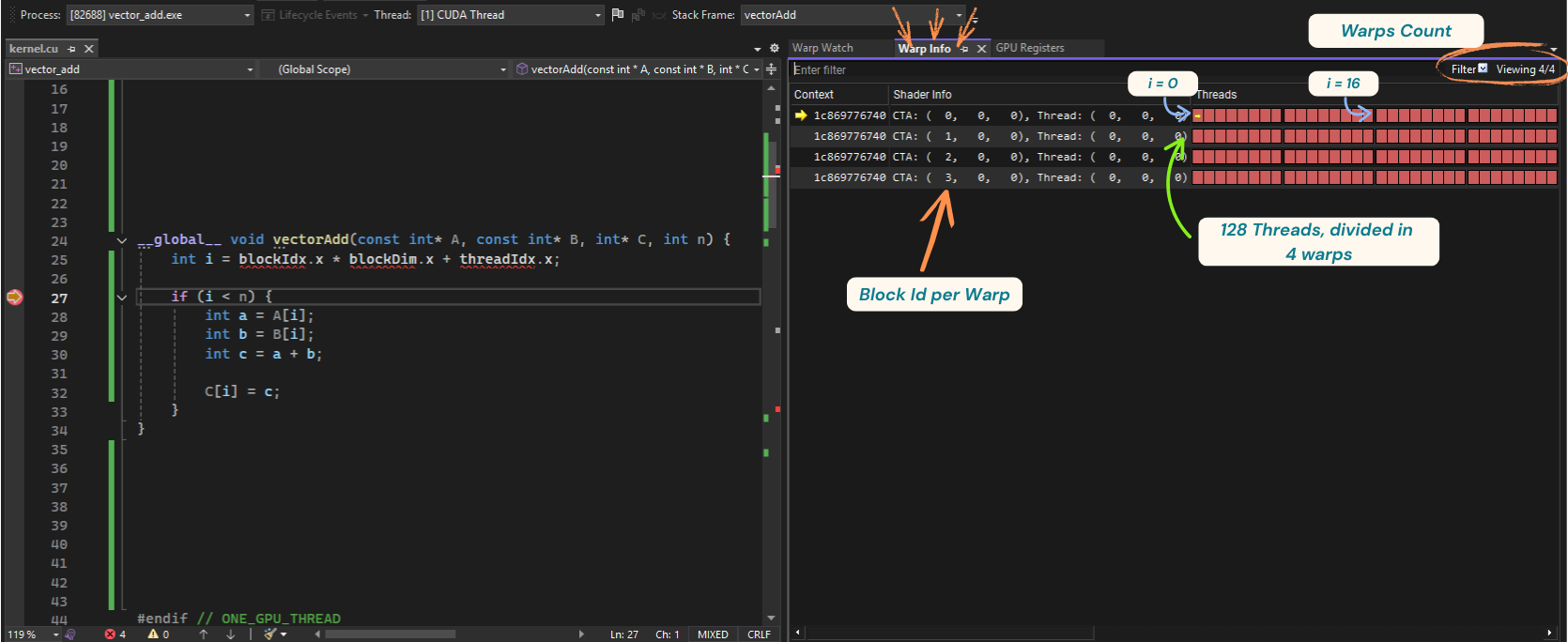Click the breakpoint marker on line 27

(x=14, y=298)
